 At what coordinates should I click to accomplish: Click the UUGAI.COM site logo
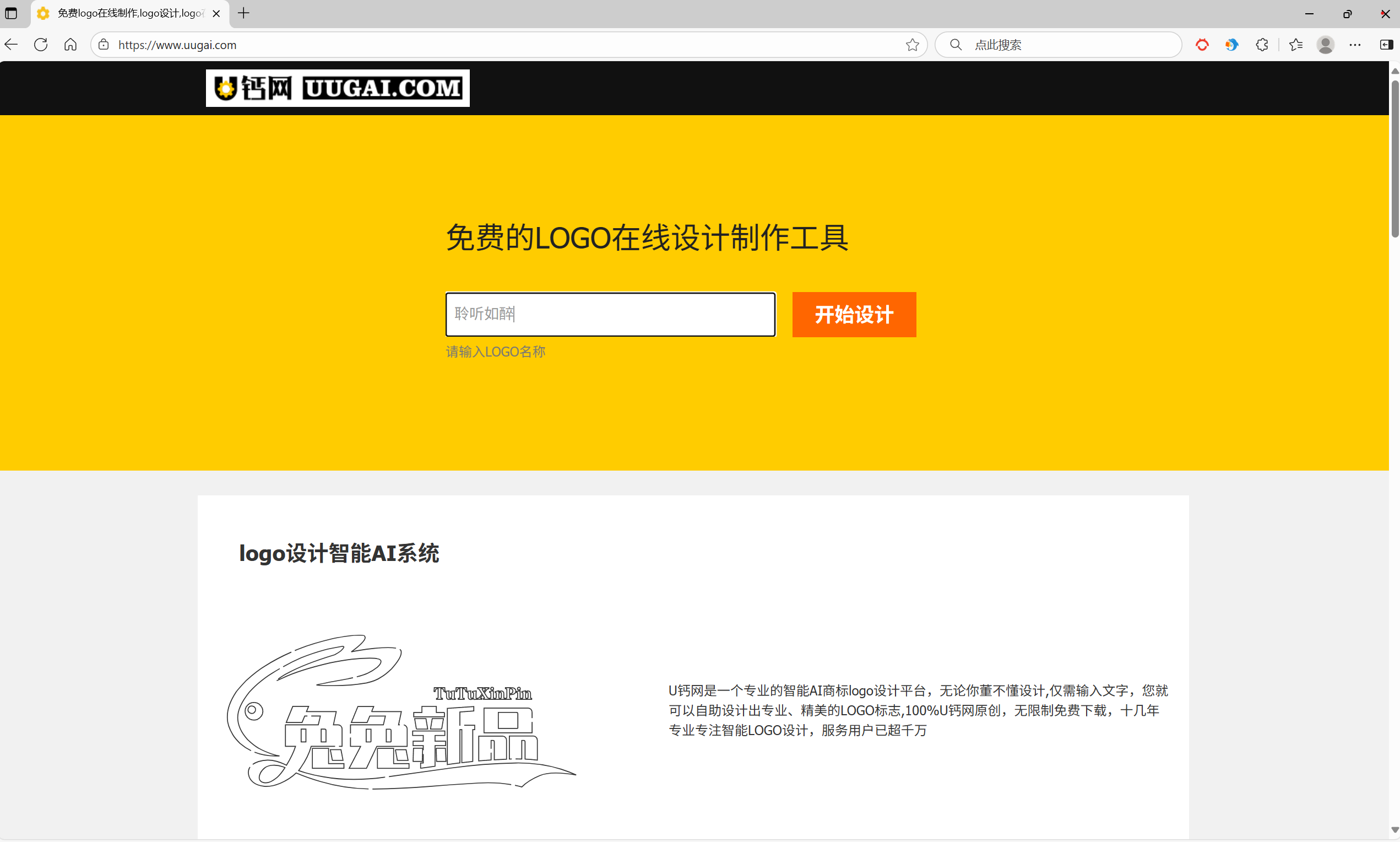coord(338,88)
